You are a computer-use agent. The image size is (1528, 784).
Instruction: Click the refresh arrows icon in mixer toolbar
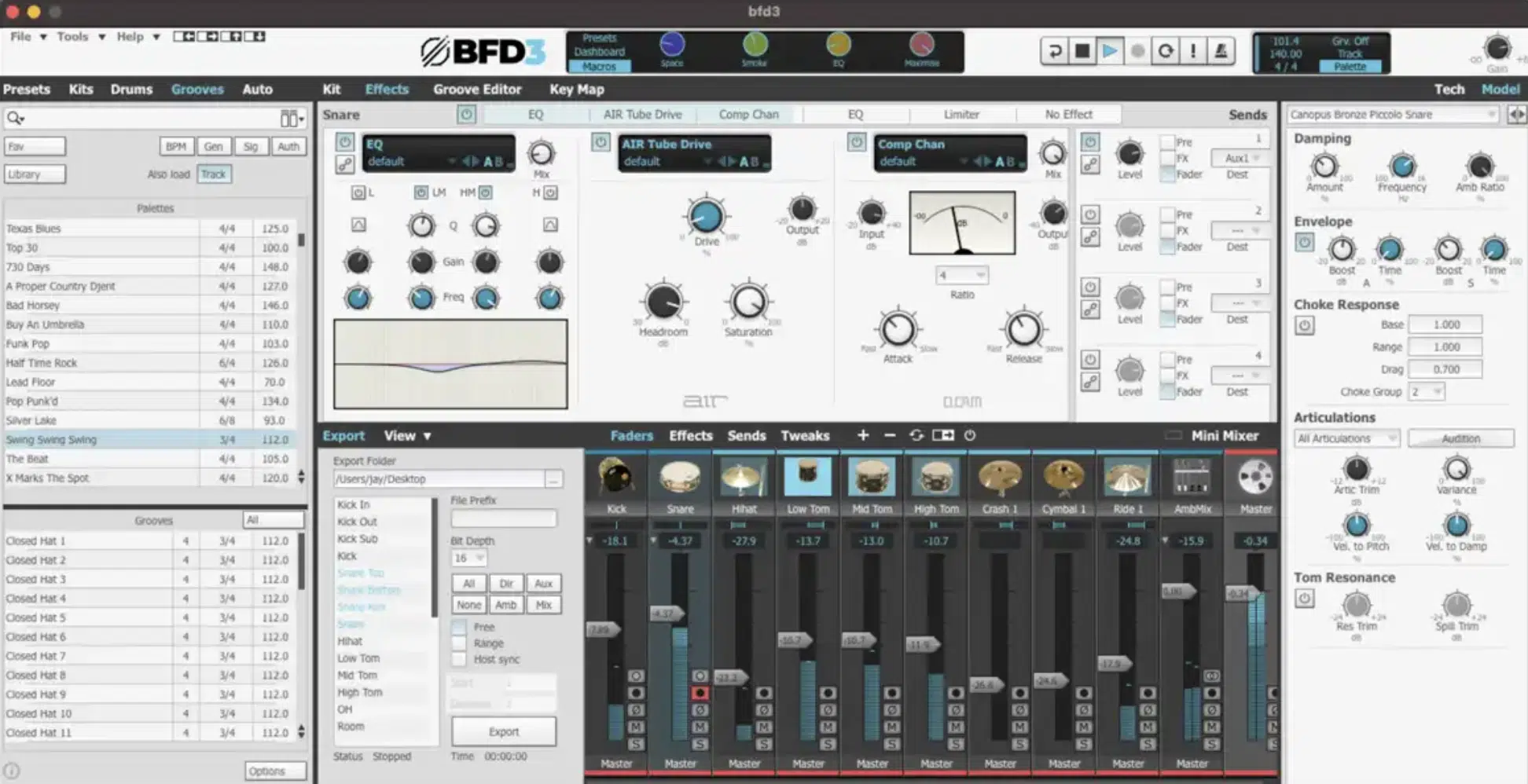(916, 435)
